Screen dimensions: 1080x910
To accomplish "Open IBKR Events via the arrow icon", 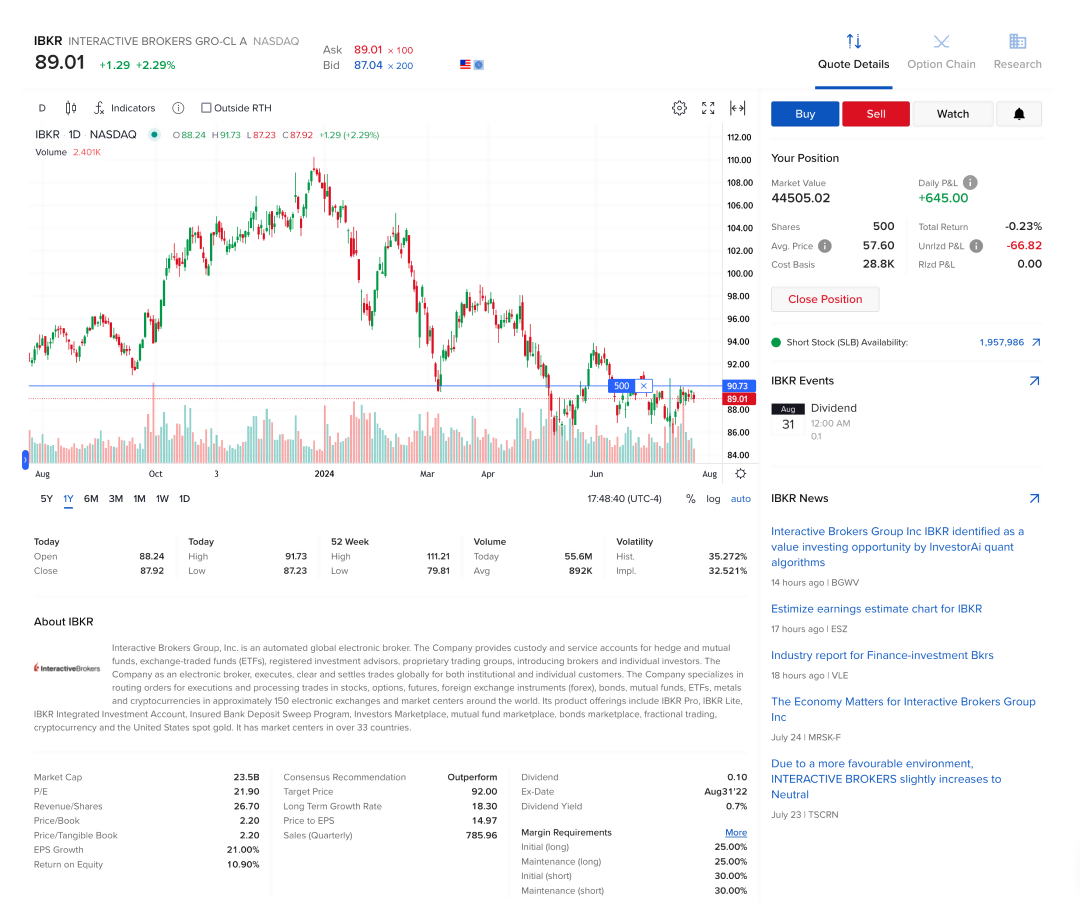I will click(1033, 380).
